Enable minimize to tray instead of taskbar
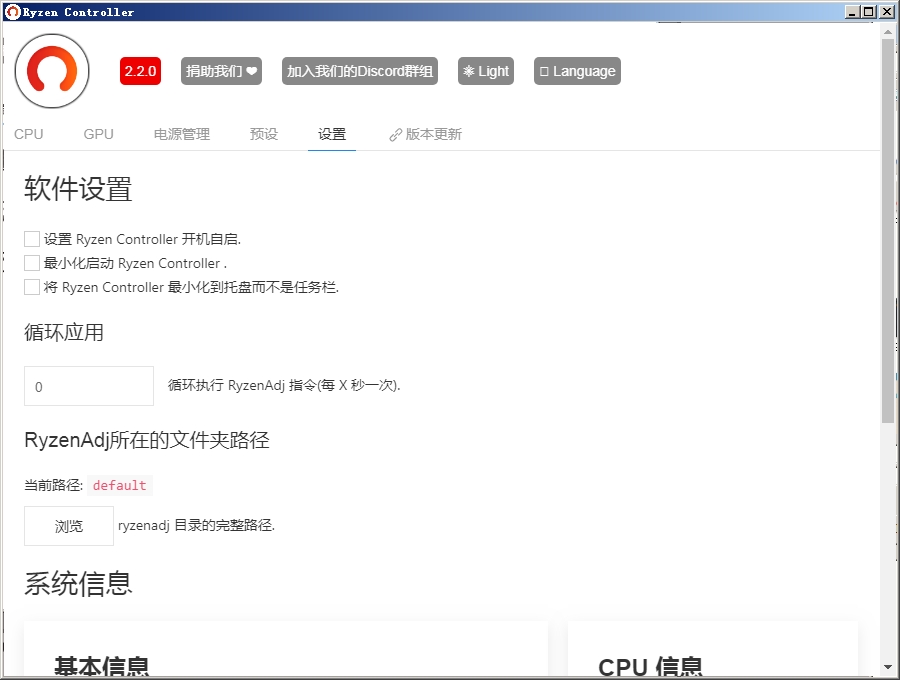The width and height of the screenshot is (900, 680). pyautogui.click(x=31, y=287)
